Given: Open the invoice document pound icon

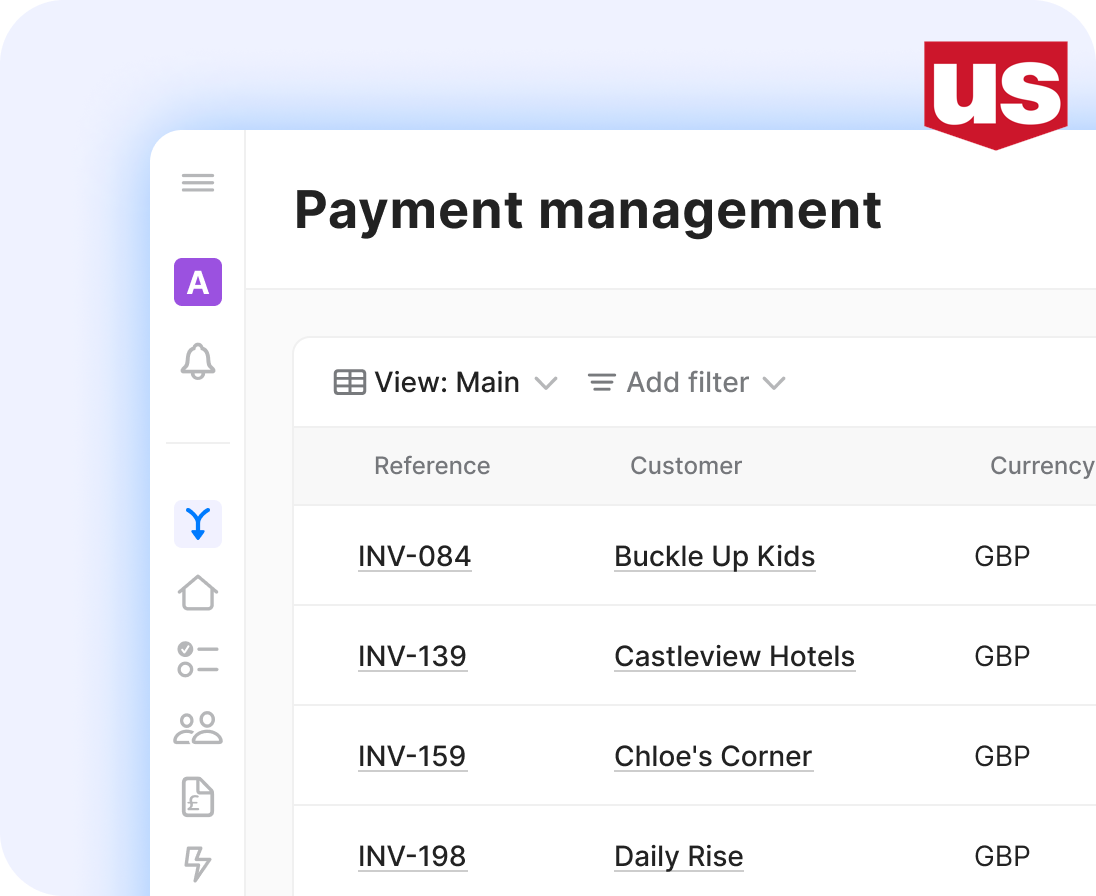Looking at the screenshot, I should pyautogui.click(x=198, y=796).
